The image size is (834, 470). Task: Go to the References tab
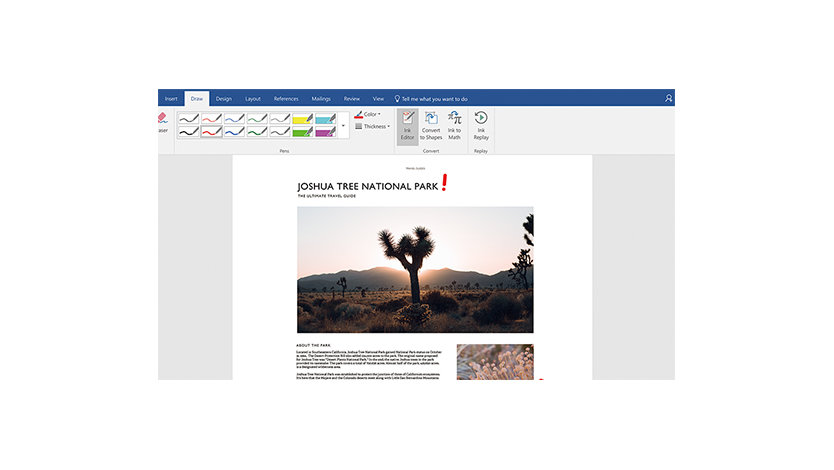point(286,99)
